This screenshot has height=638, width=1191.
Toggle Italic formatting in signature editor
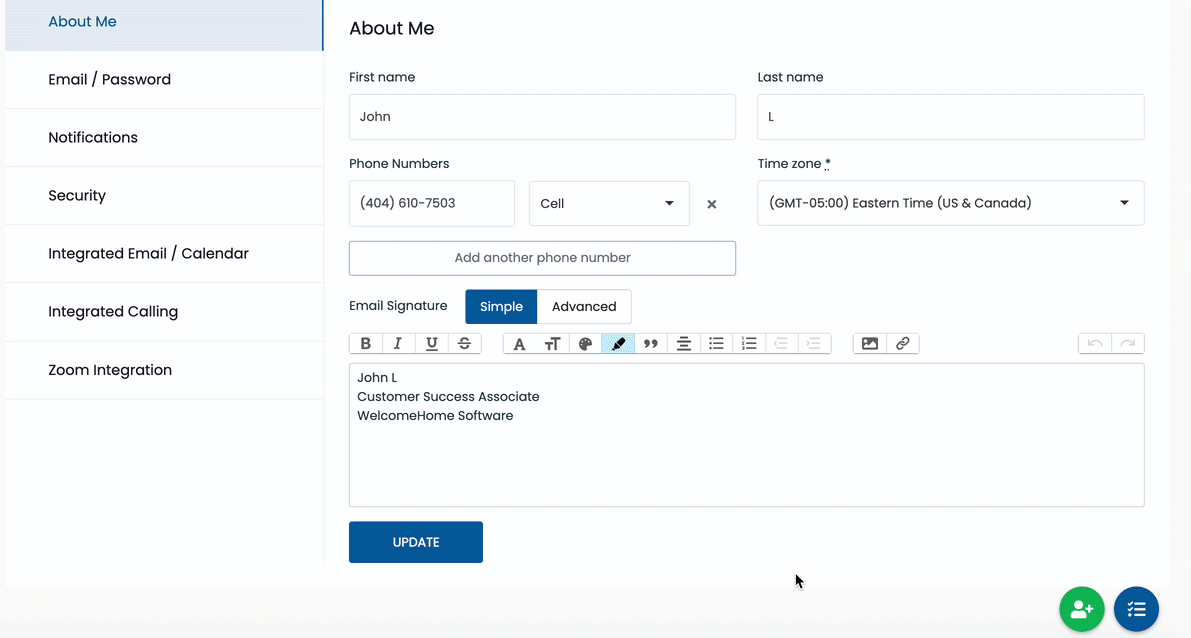point(398,343)
